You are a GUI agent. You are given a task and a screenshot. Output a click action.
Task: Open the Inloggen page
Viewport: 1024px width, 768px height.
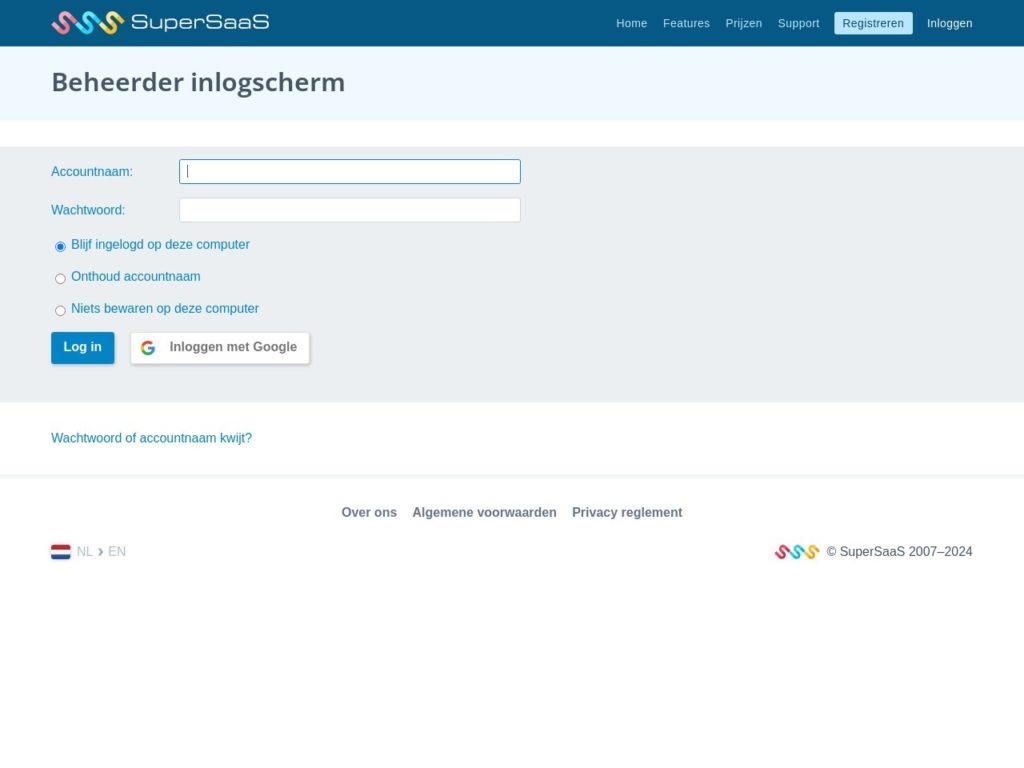click(948, 23)
